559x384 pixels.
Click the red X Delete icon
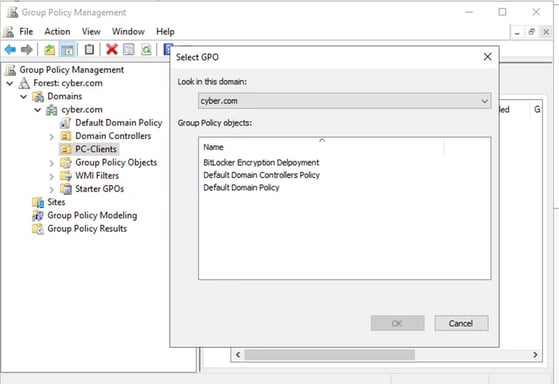112,49
